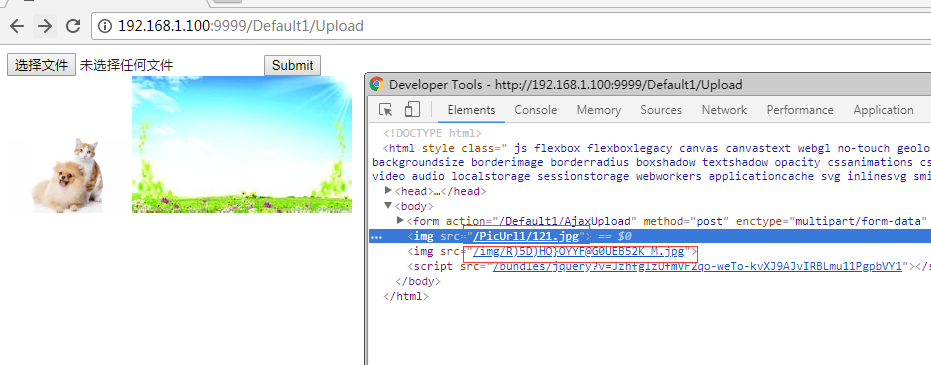Viewport: 931px width, 365px height.
Task: Show site info with the address bar icon
Action: coord(104,26)
